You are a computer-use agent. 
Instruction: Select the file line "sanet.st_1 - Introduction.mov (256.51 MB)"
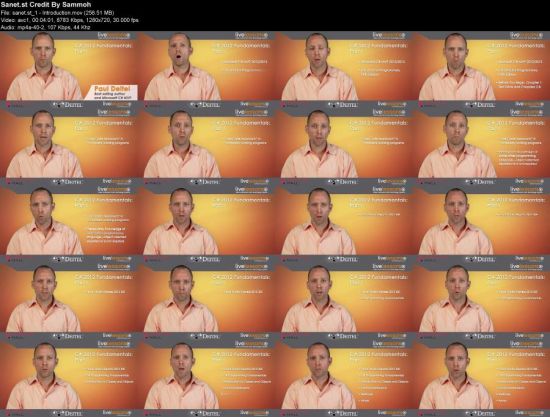[58, 13]
